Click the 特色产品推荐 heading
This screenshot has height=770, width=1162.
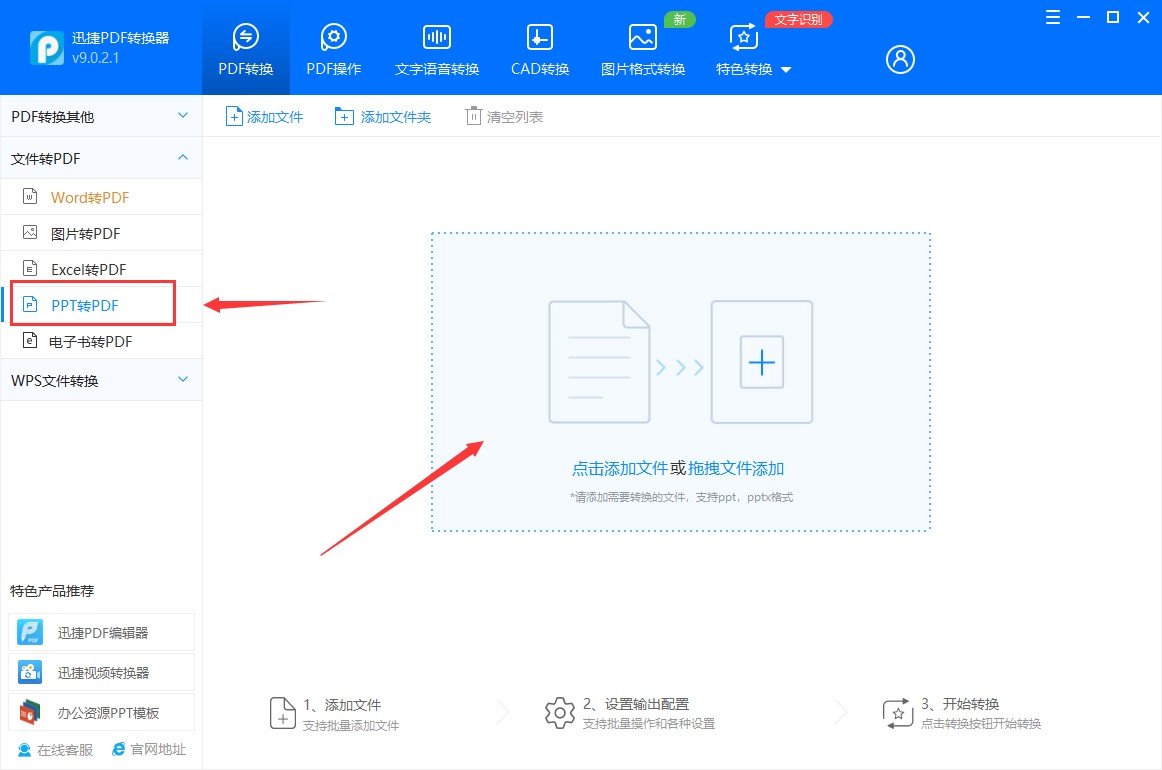(52, 591)
